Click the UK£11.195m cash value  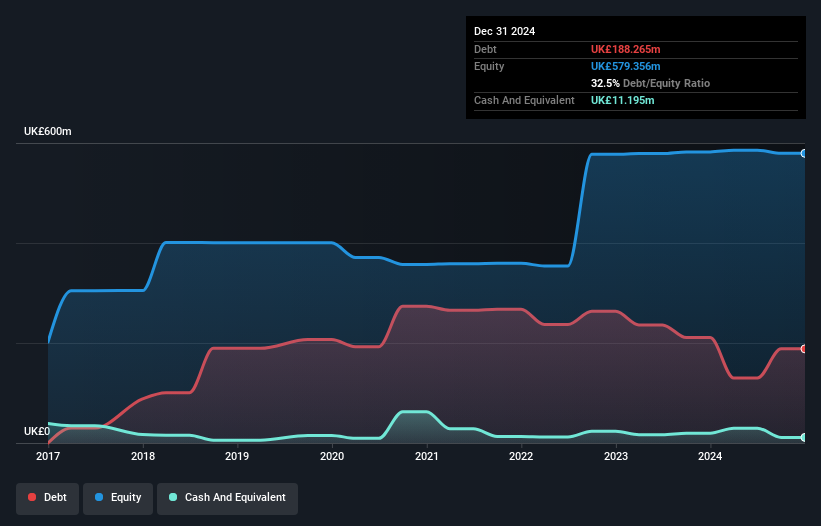pyautogui.click(x=623, y=100)
